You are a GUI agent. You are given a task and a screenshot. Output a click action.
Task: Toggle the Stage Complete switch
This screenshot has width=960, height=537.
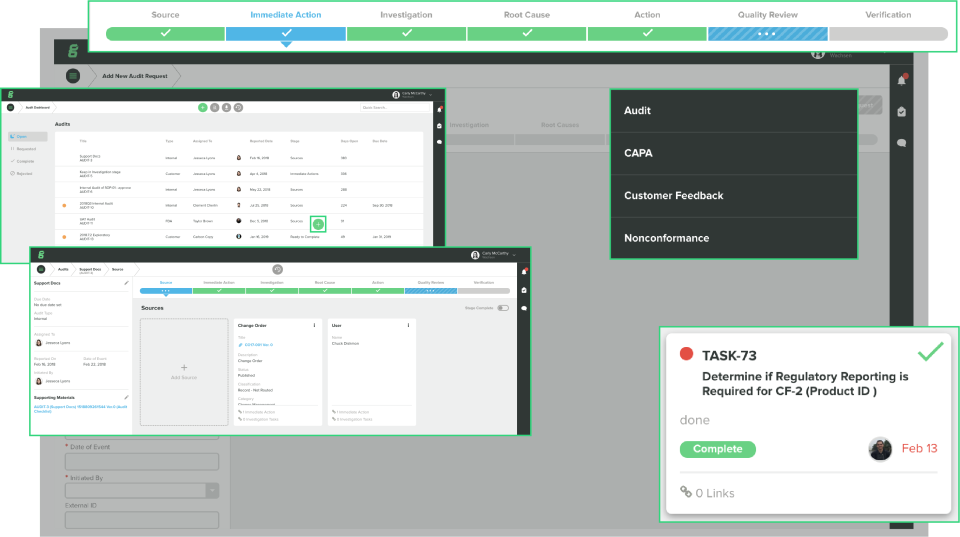(x=503, y=308)
